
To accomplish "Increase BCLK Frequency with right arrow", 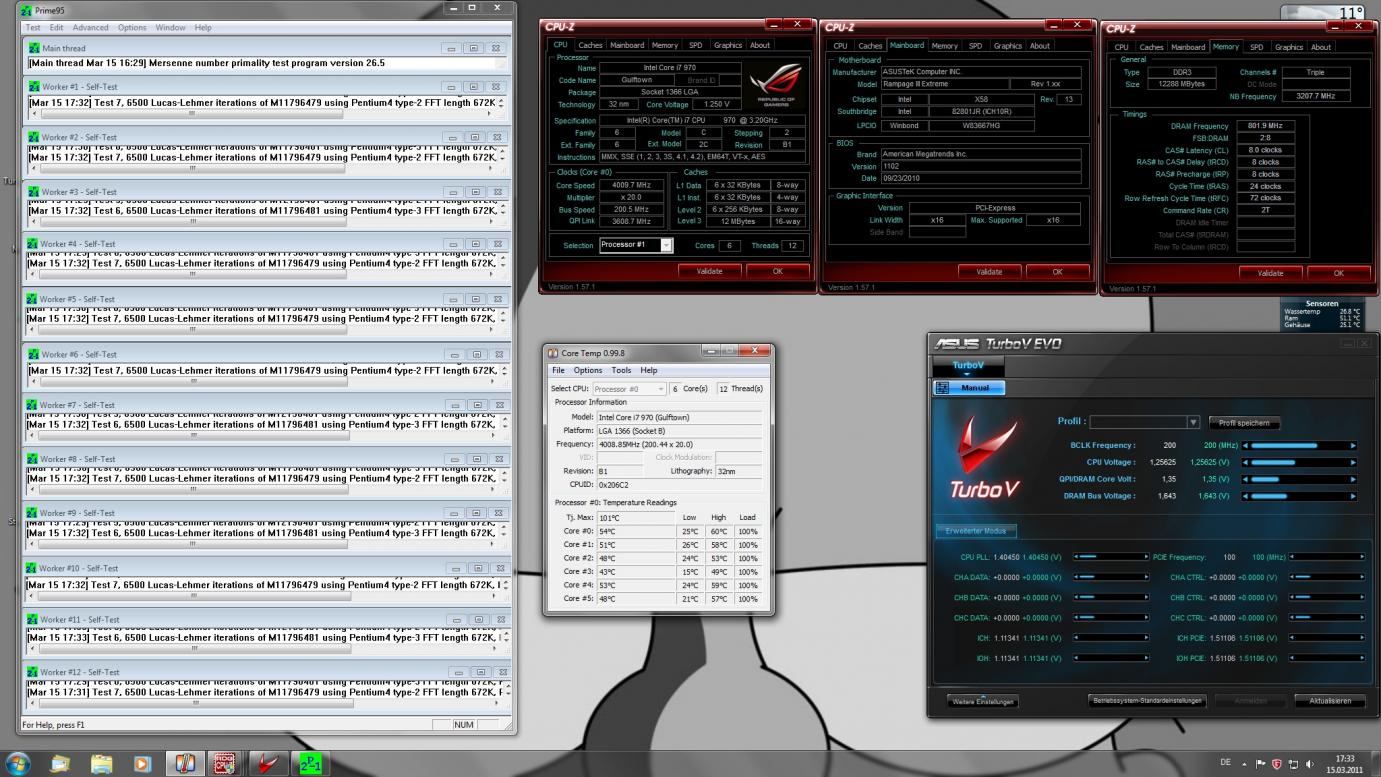I will point(1353,446).
